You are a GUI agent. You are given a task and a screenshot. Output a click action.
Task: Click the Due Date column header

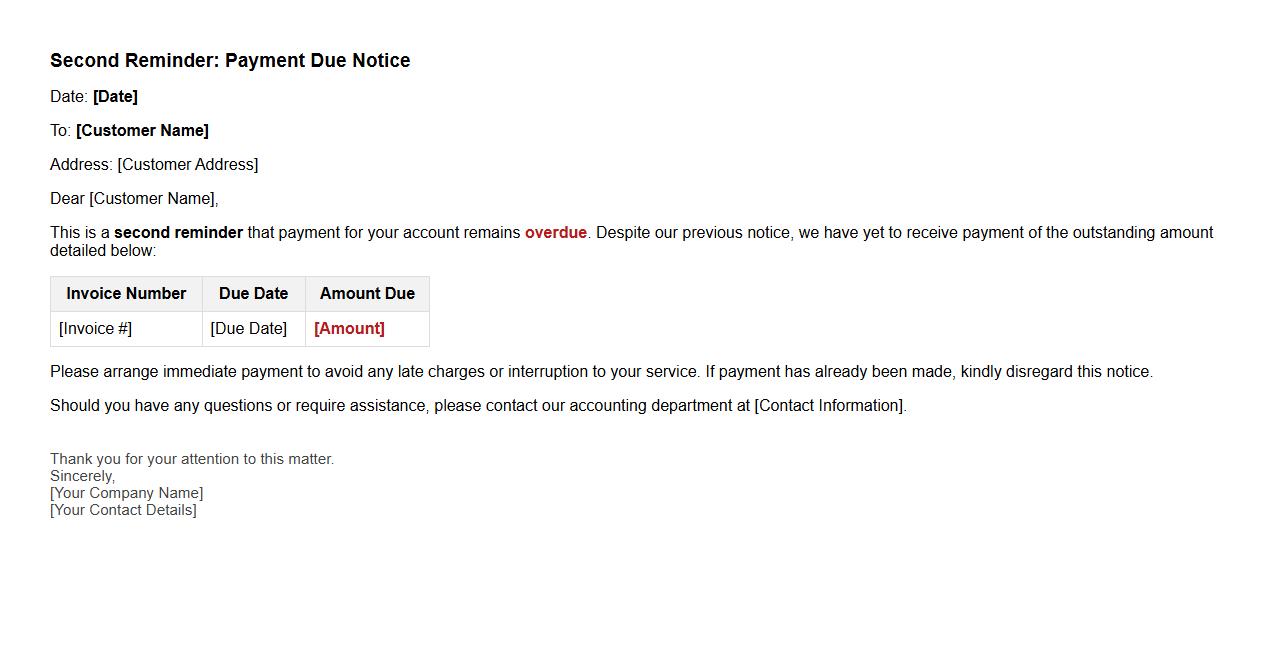[x=253, y=294]
